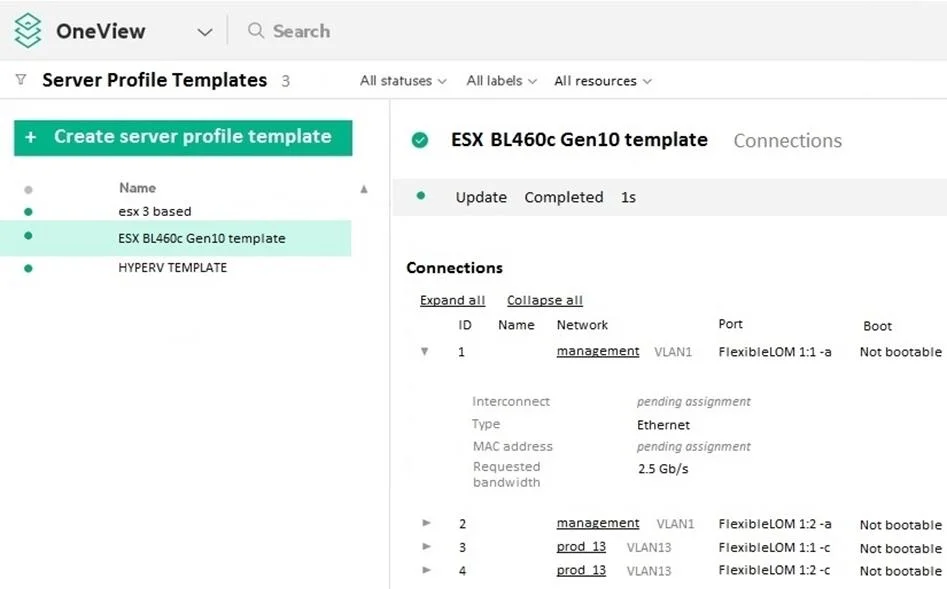The width and height of the screenshot is (947, 589).
Task: Open the OneView main menu chevron
Action: (205, 32)
